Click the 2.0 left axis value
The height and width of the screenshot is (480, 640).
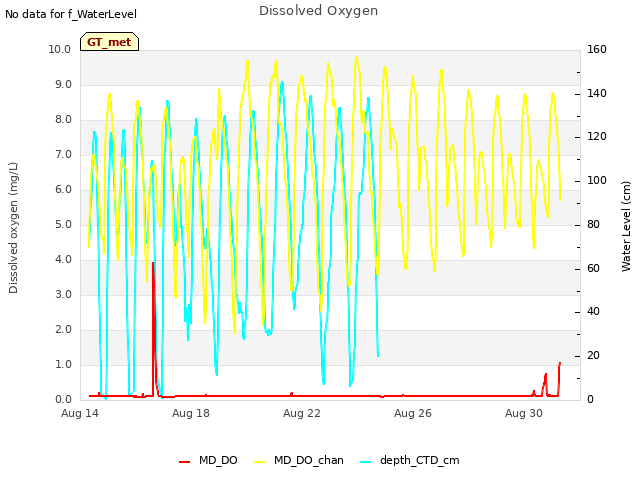point(63,330)
